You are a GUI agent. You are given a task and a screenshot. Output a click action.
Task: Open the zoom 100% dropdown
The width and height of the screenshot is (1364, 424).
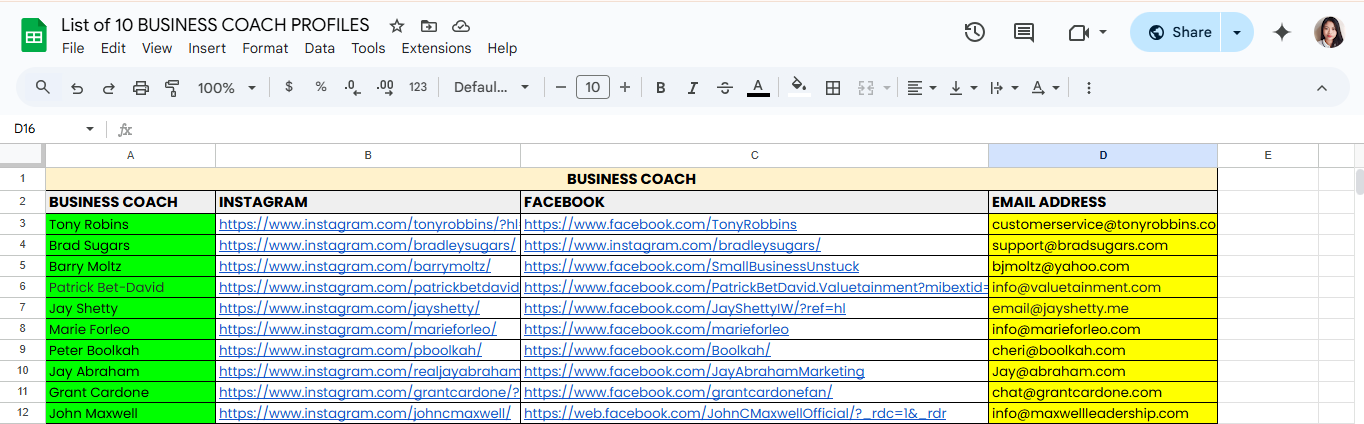[x=226, y=88]
